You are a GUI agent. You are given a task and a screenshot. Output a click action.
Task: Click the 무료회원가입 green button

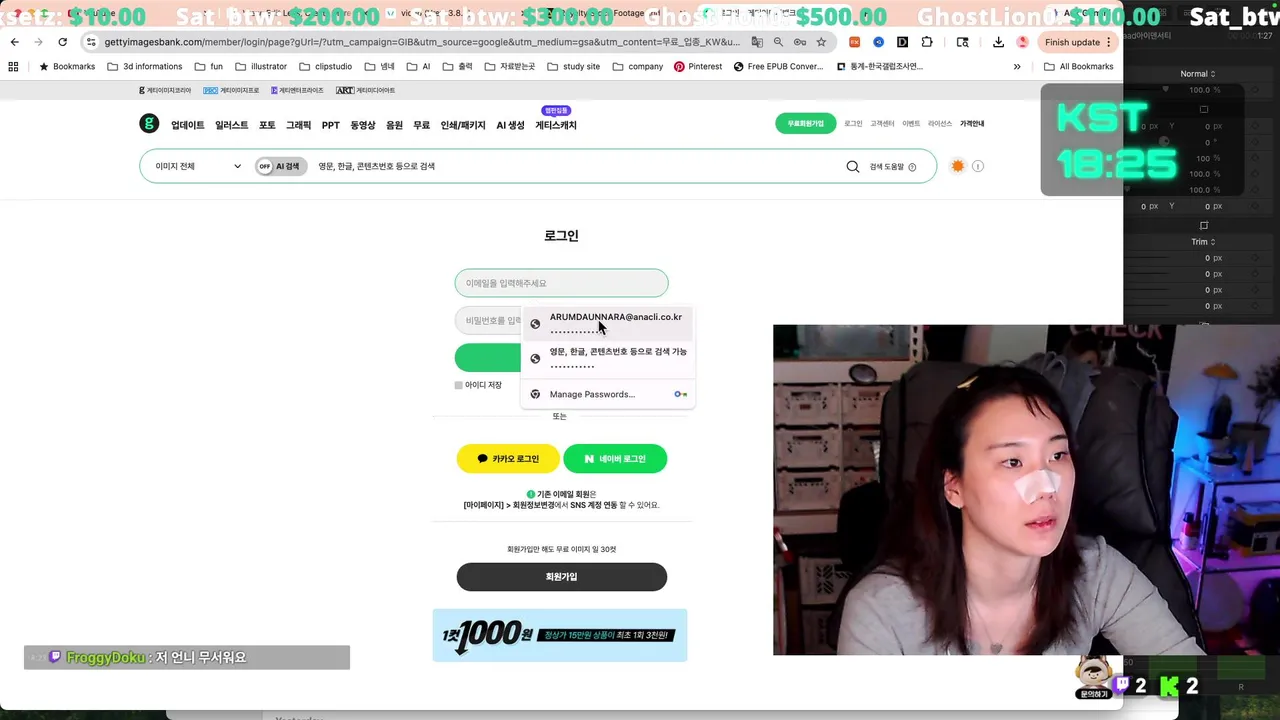point(805,123)
